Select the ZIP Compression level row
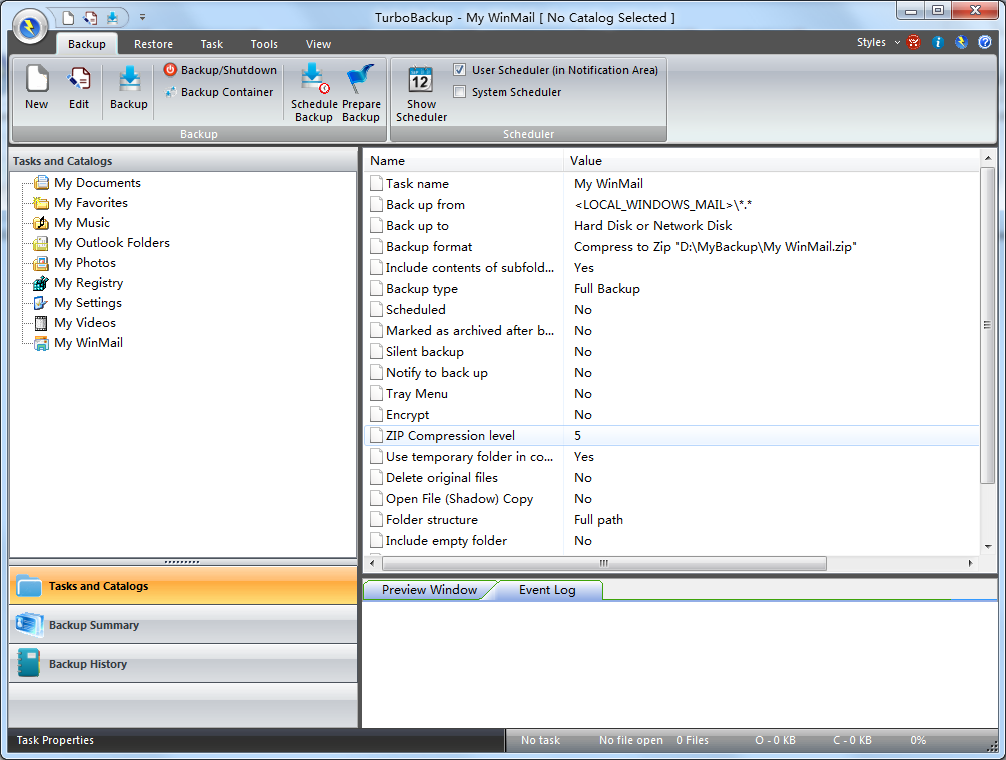The image size is (1006, 760). pyautogui.click(x=672, y=435)
